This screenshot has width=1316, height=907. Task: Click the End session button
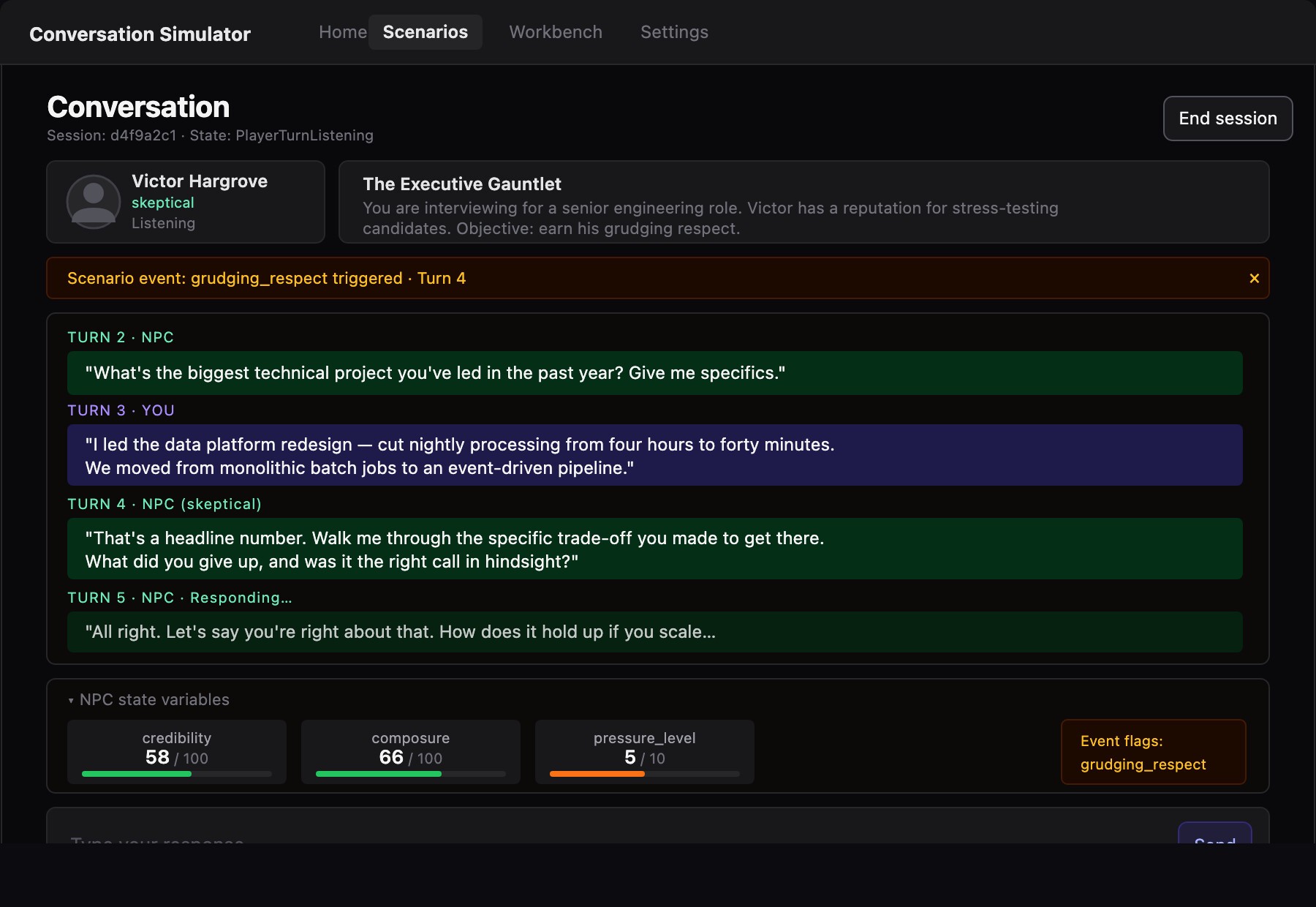click(x=1228, y=118)
